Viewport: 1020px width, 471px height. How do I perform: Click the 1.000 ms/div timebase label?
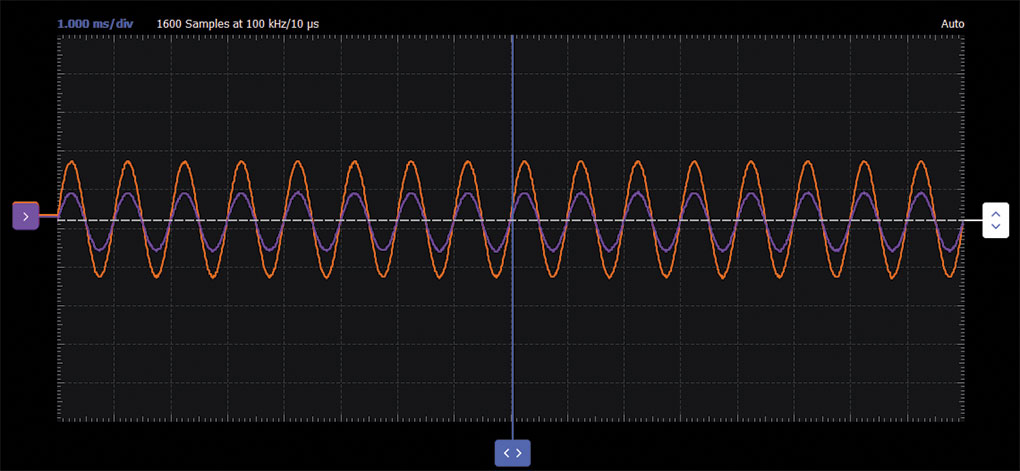95,24
